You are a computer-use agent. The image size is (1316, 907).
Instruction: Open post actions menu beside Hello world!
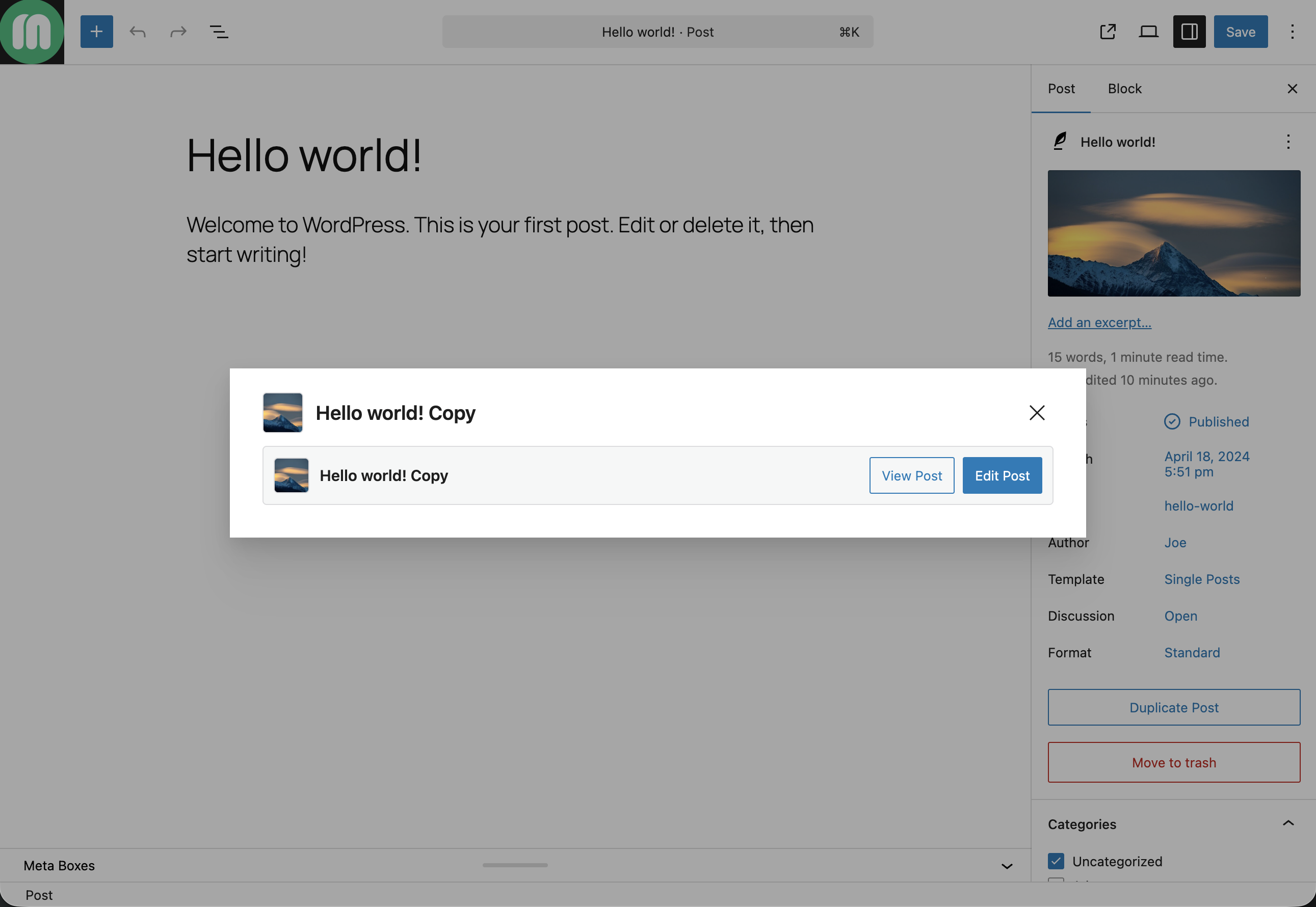1288,142
